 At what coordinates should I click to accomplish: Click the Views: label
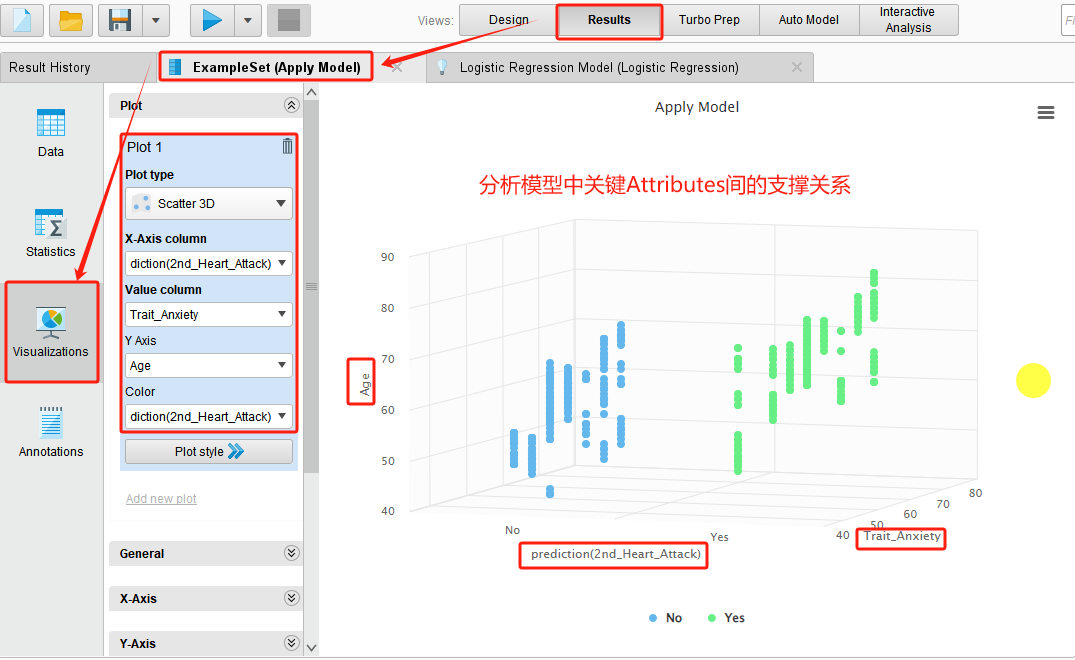coord(435,21)
